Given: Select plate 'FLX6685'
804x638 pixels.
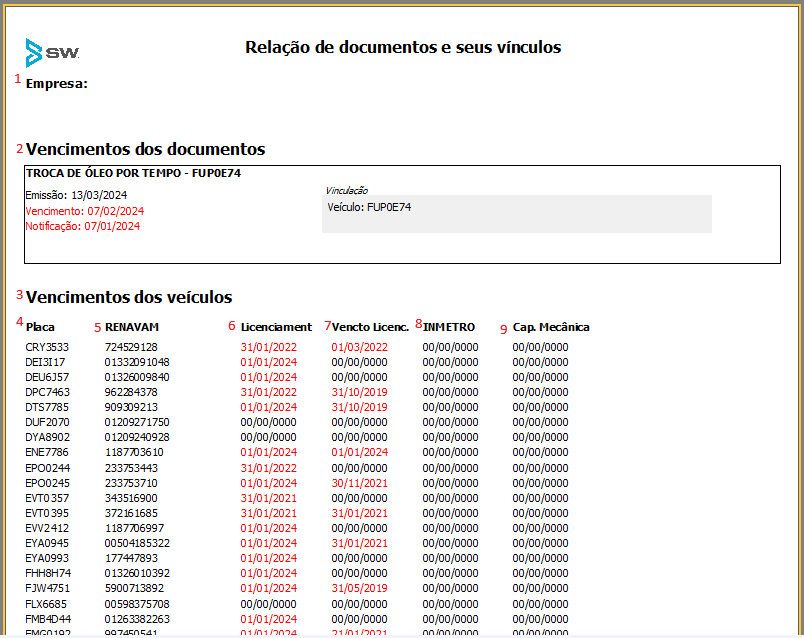Looking at the screenshot, I should point(46,604).
